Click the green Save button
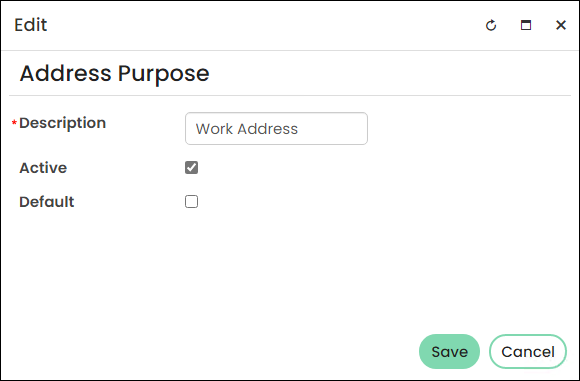The width and height of the screenshot is (580, 381). point(449,351)
